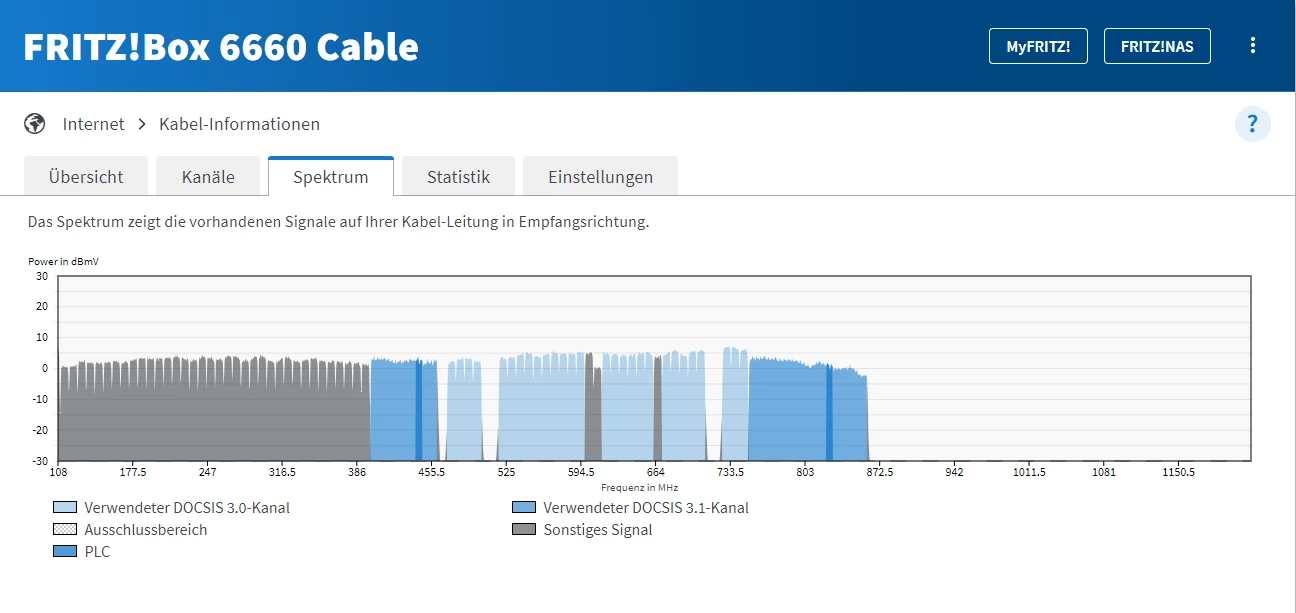This screenshot has height=613, width=1296.
Task: Click the Ausschlussbereich legend swatch
Action: point(65,530)
